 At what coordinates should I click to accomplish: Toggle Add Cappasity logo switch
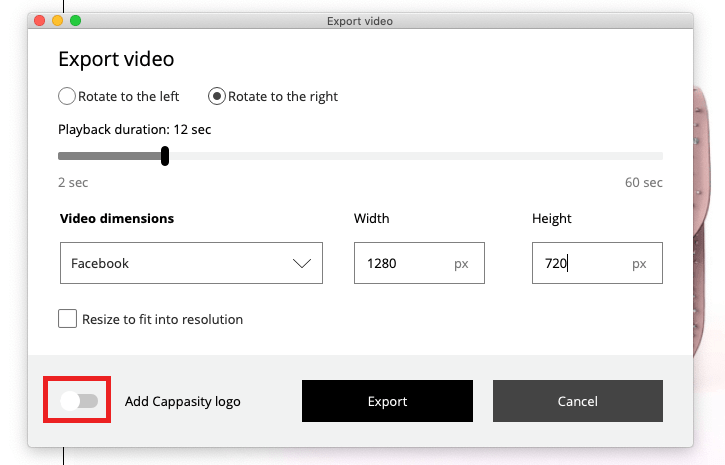79,401
